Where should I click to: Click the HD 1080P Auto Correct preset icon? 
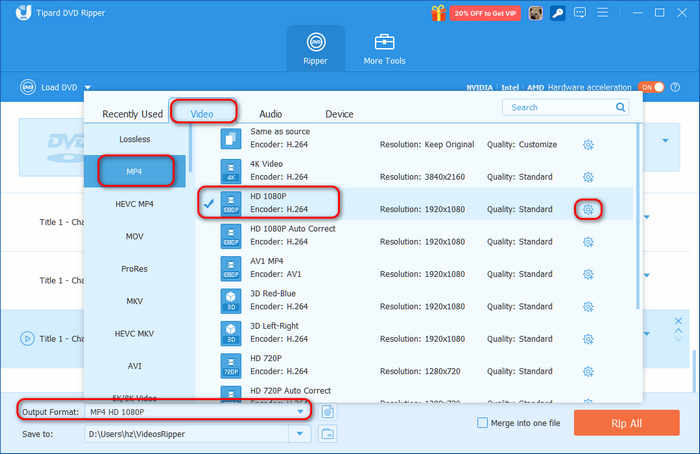231,236
